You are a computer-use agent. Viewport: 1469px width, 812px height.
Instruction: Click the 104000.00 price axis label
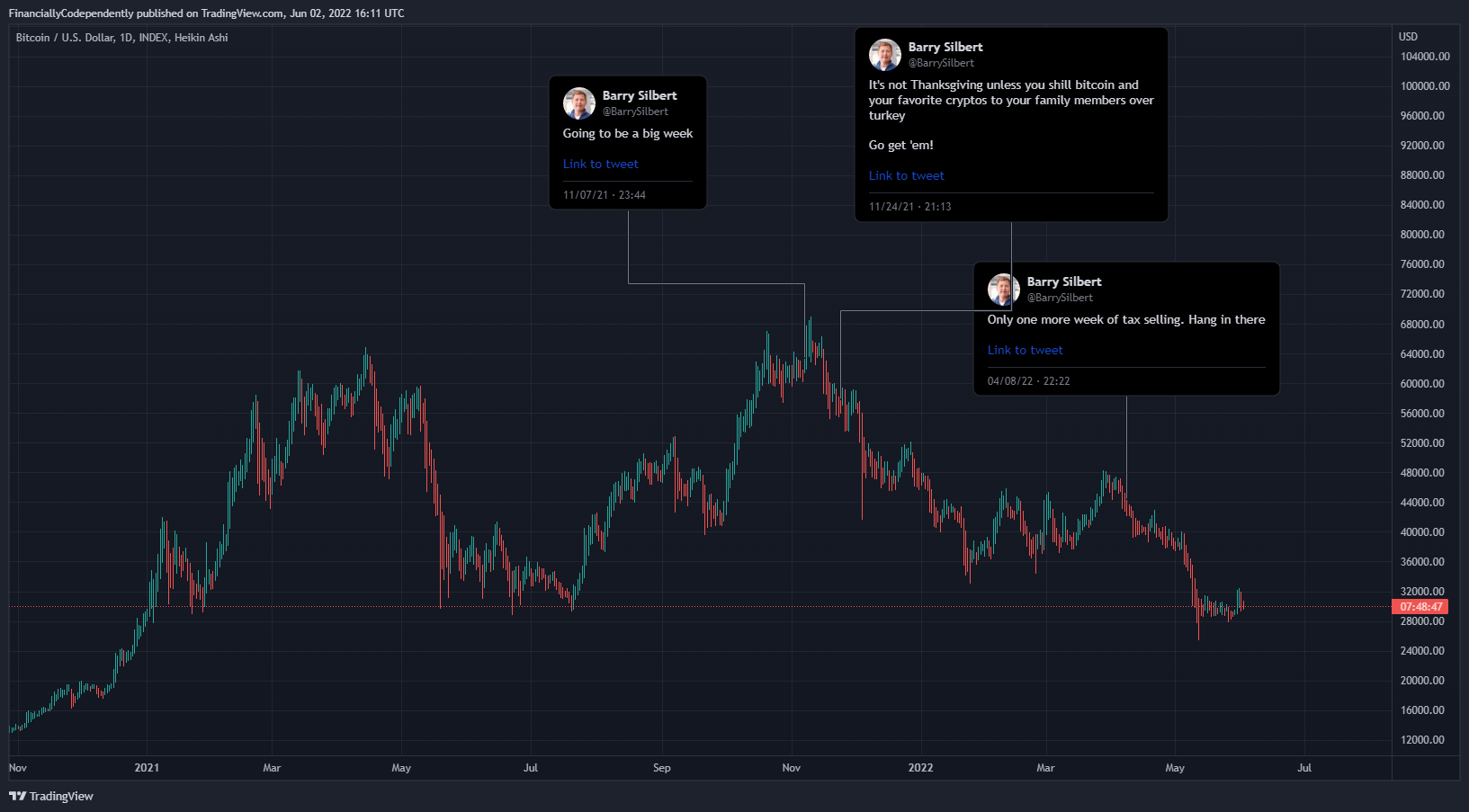pos(1425,57)
